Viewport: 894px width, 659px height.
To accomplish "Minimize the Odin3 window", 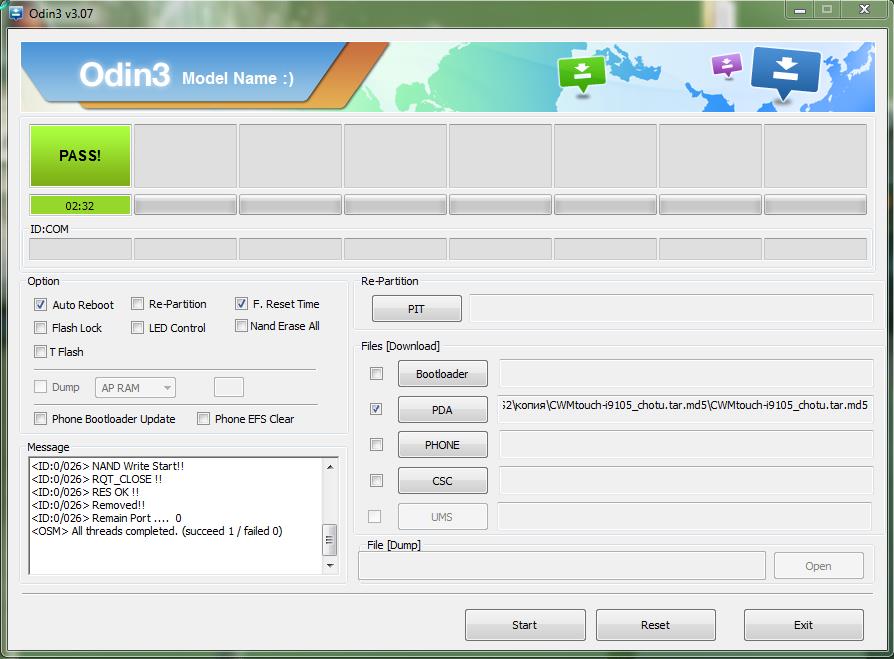I will [800, 10].
